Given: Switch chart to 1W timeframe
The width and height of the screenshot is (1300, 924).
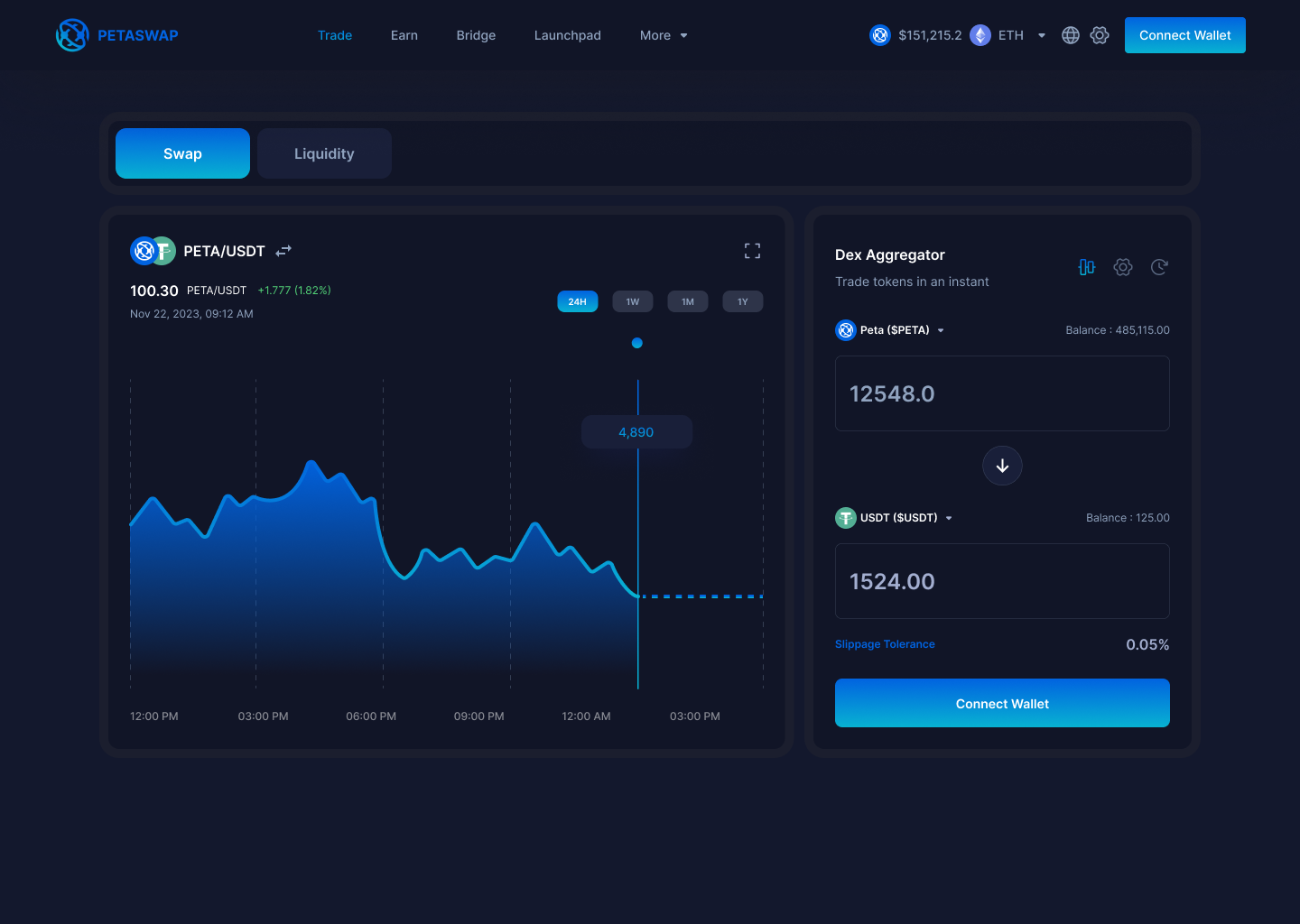Looking at the screenshot, I should tap(633, 301).
